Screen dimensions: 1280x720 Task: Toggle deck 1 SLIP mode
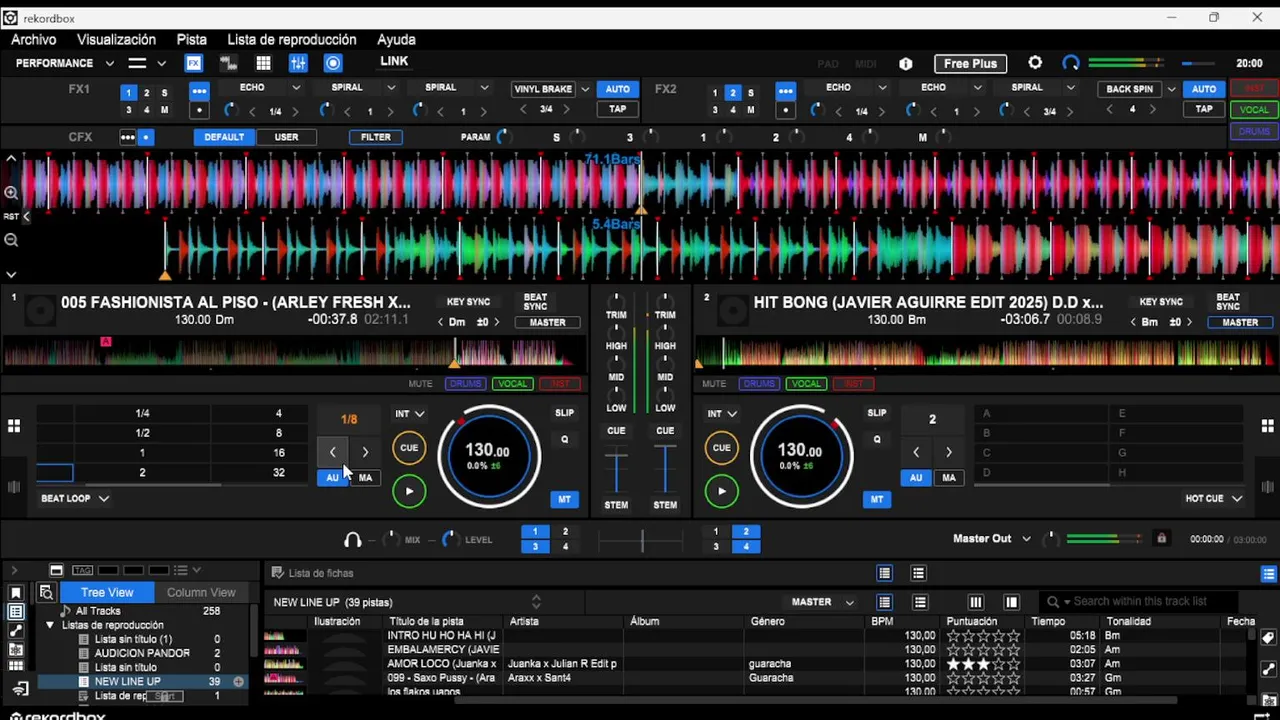564,413
